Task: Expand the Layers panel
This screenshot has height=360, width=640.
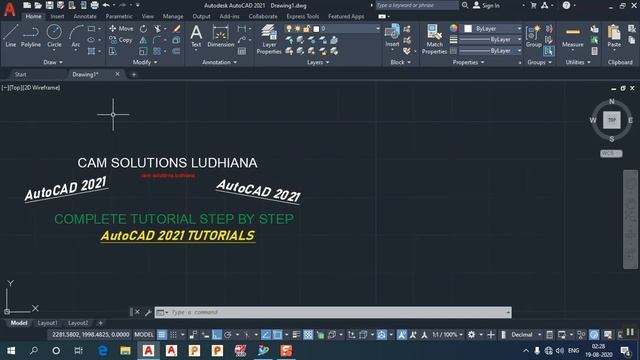Action: (318, 62)
